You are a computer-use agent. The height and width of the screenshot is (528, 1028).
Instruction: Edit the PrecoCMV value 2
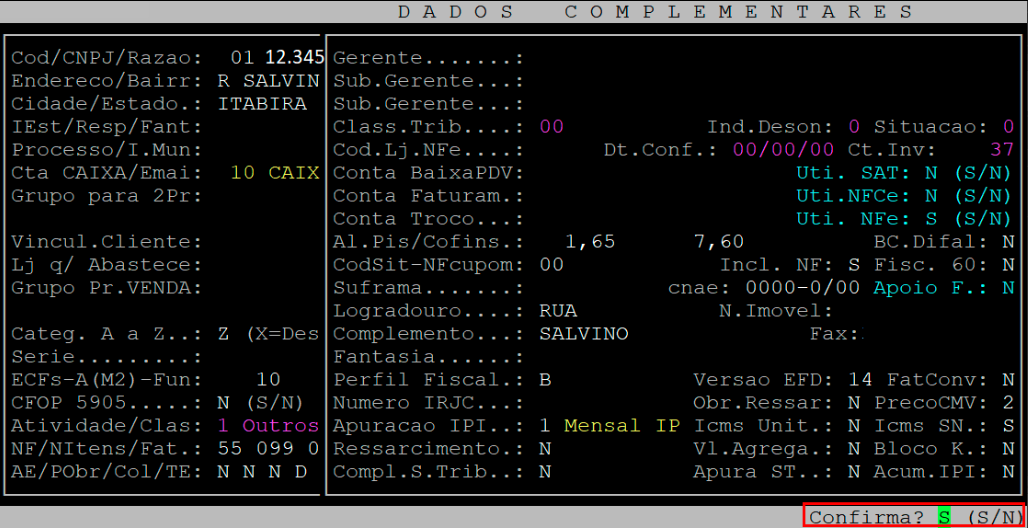tap(1008, 403)
